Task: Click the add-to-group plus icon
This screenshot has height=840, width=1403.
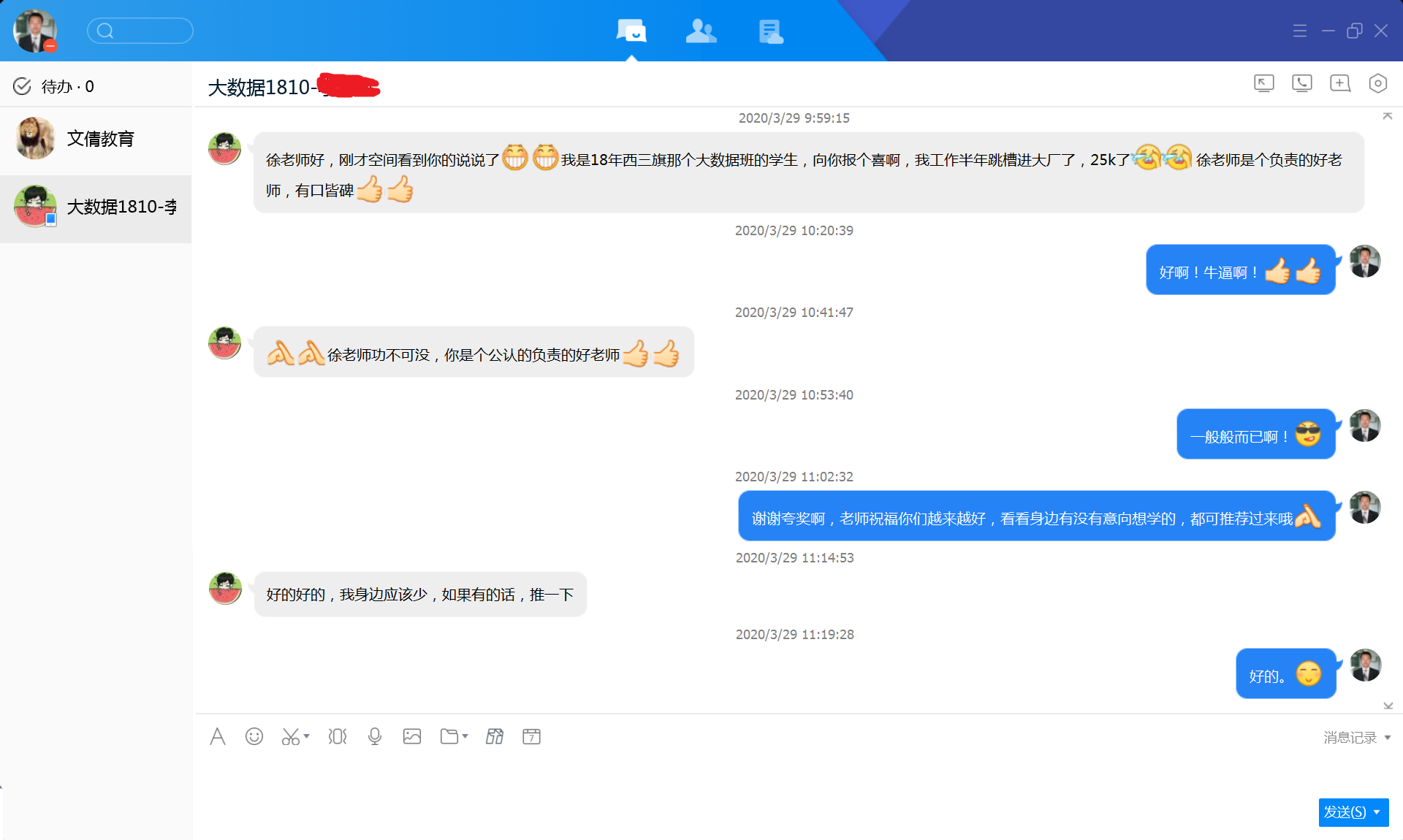Action: click(1339, 83)
